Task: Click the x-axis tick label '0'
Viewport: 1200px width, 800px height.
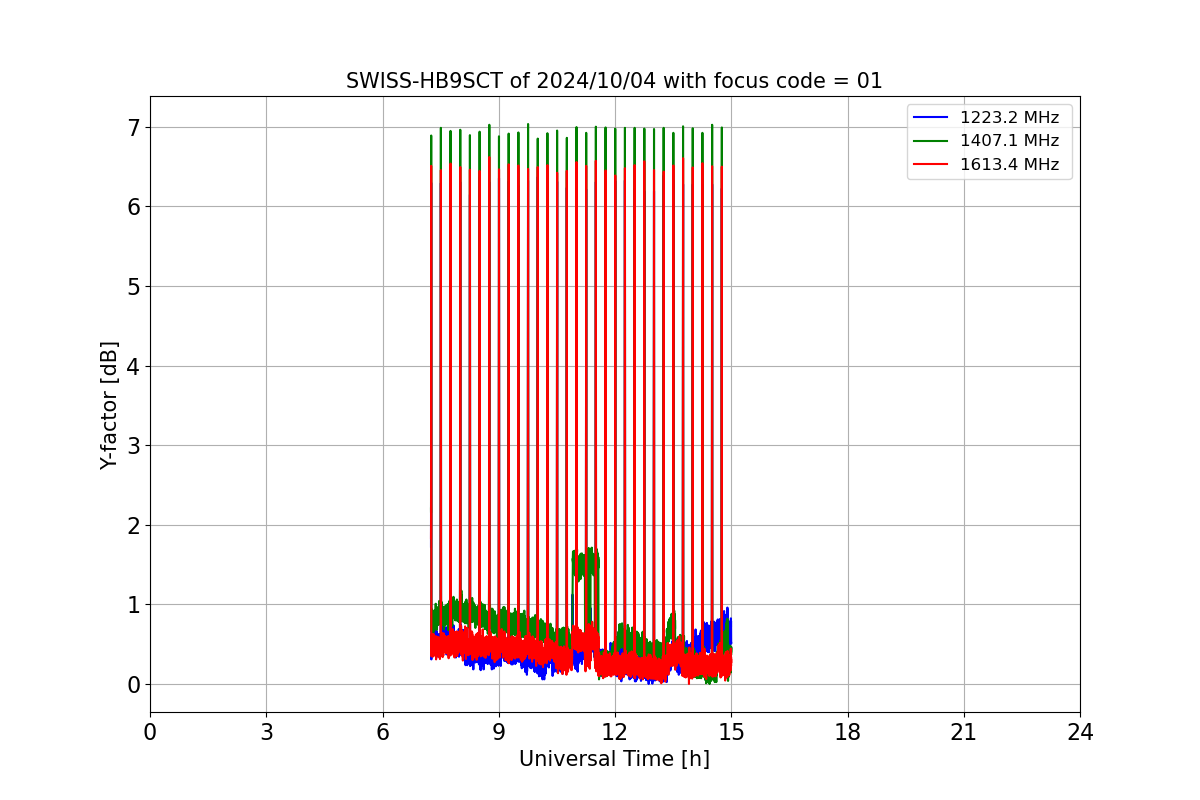Action: click(150, 733)
